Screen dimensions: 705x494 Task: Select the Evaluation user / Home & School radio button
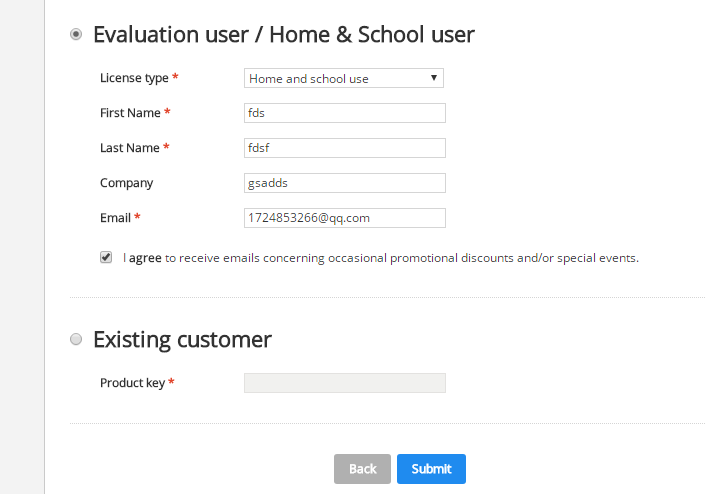click(76, 34)
